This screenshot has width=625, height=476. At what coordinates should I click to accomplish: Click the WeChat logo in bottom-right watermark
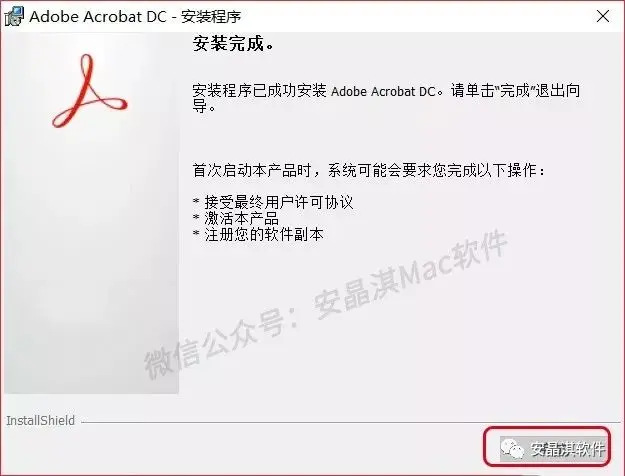click(512, 449)
